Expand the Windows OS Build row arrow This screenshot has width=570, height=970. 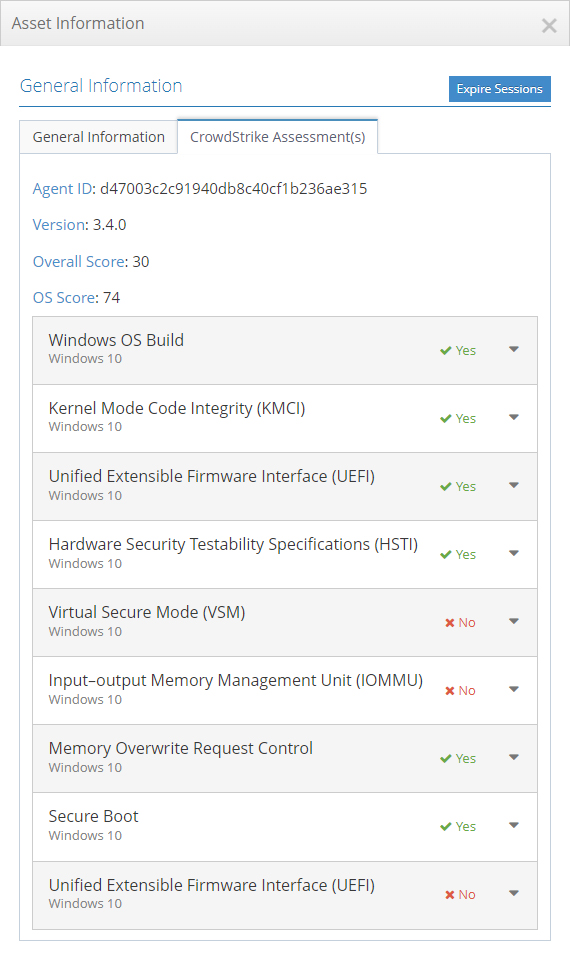(x=514, y=350)
